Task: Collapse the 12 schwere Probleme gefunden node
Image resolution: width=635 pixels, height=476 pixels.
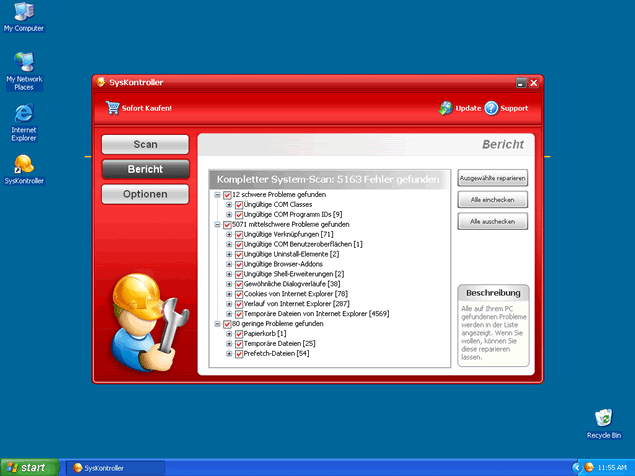Action: 217,194
